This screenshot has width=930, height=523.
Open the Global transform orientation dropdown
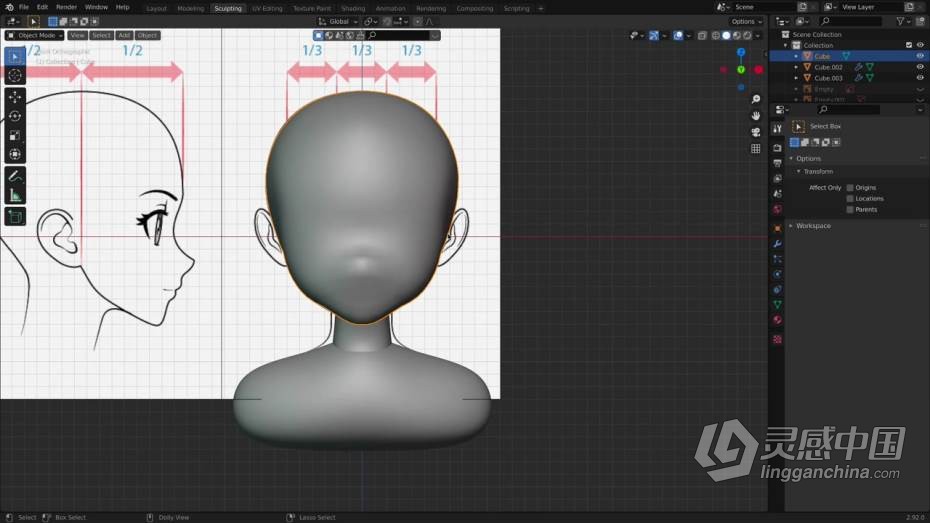(x=338, y=21)
